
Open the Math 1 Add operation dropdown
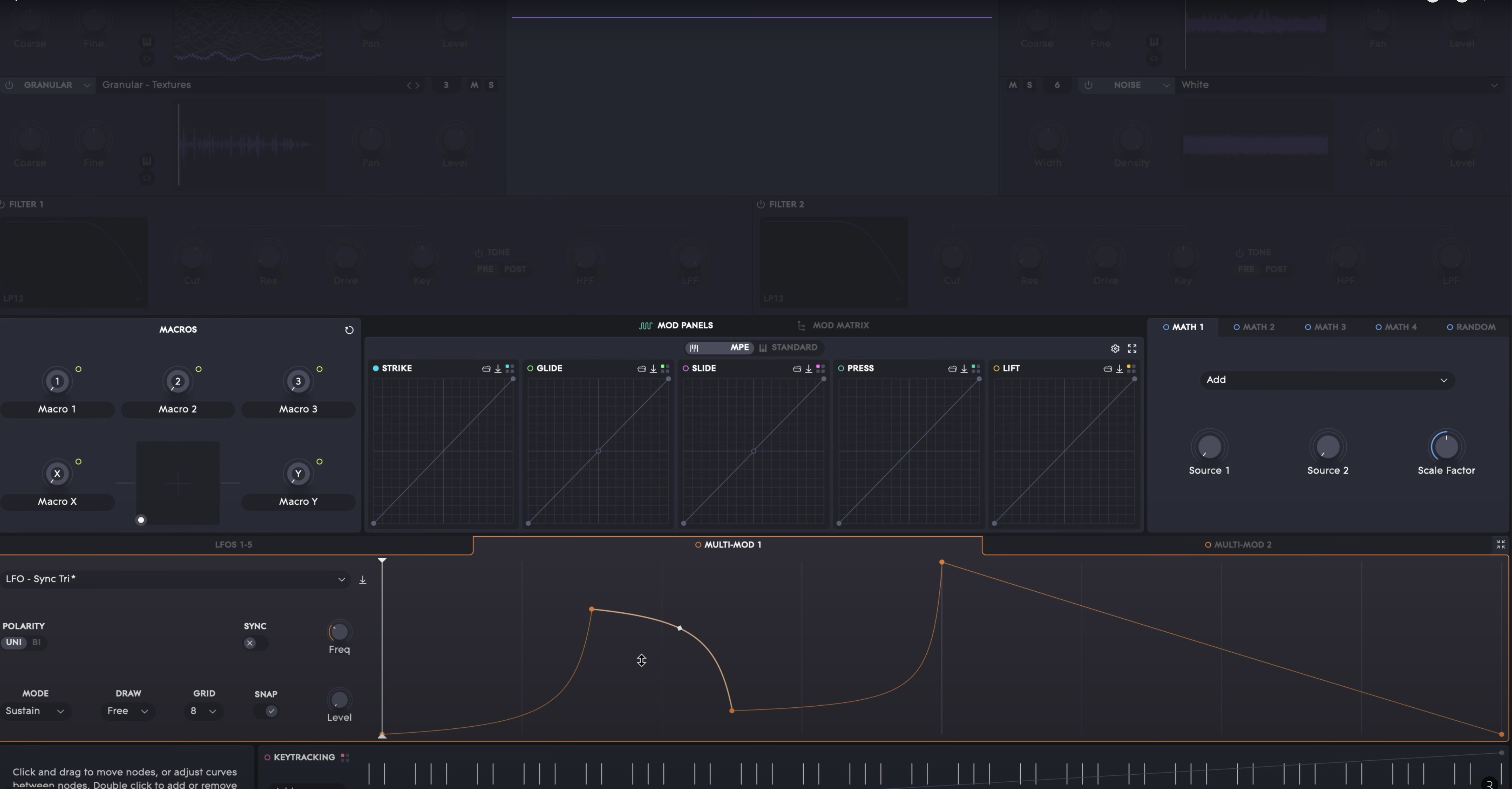pos(1327,380)
